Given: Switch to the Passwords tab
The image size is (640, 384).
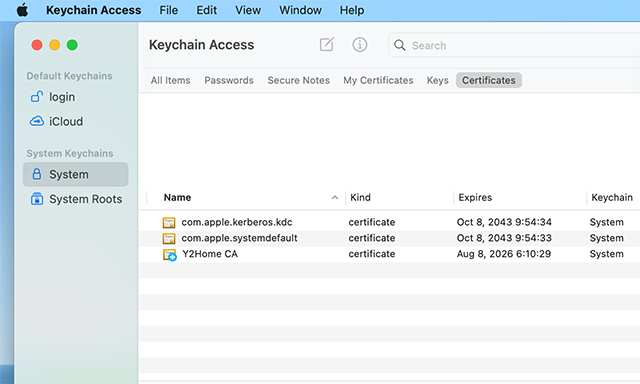Looking at the screenshot, I should 229,80.
